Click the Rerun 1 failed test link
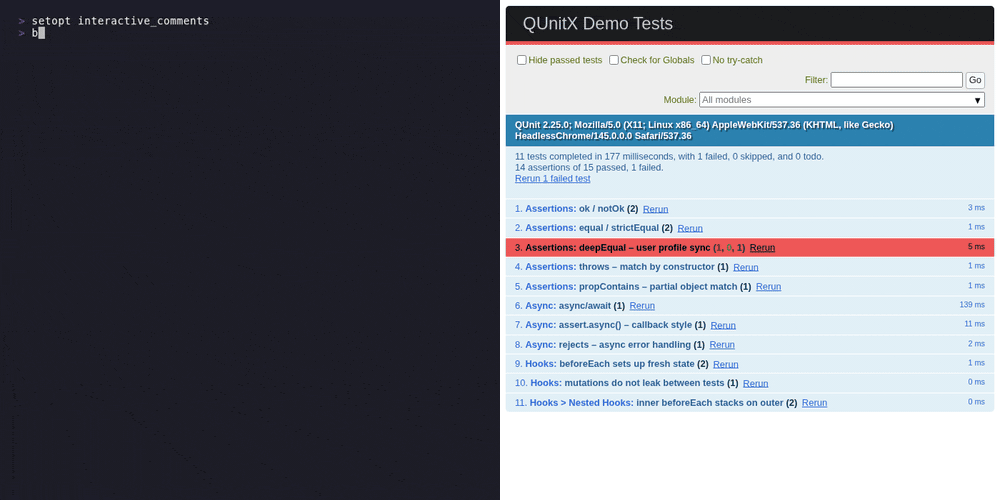The height and width of the screenshot is (500, 1000). (x=552, y=179)
